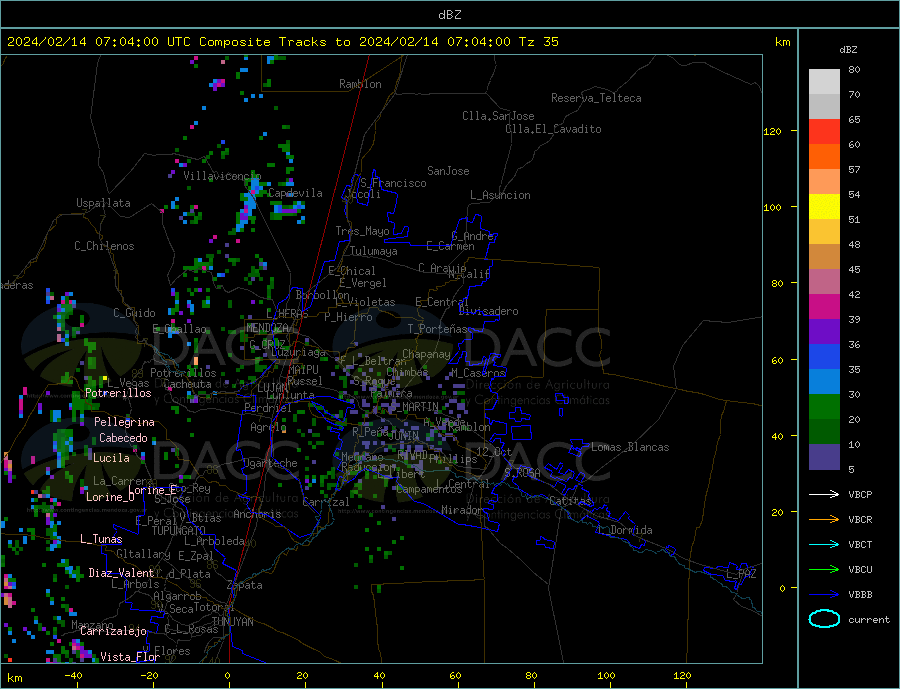Select the 65 dBZ red swatch
The height and width of the screenshot is (689, 900).
824,131
